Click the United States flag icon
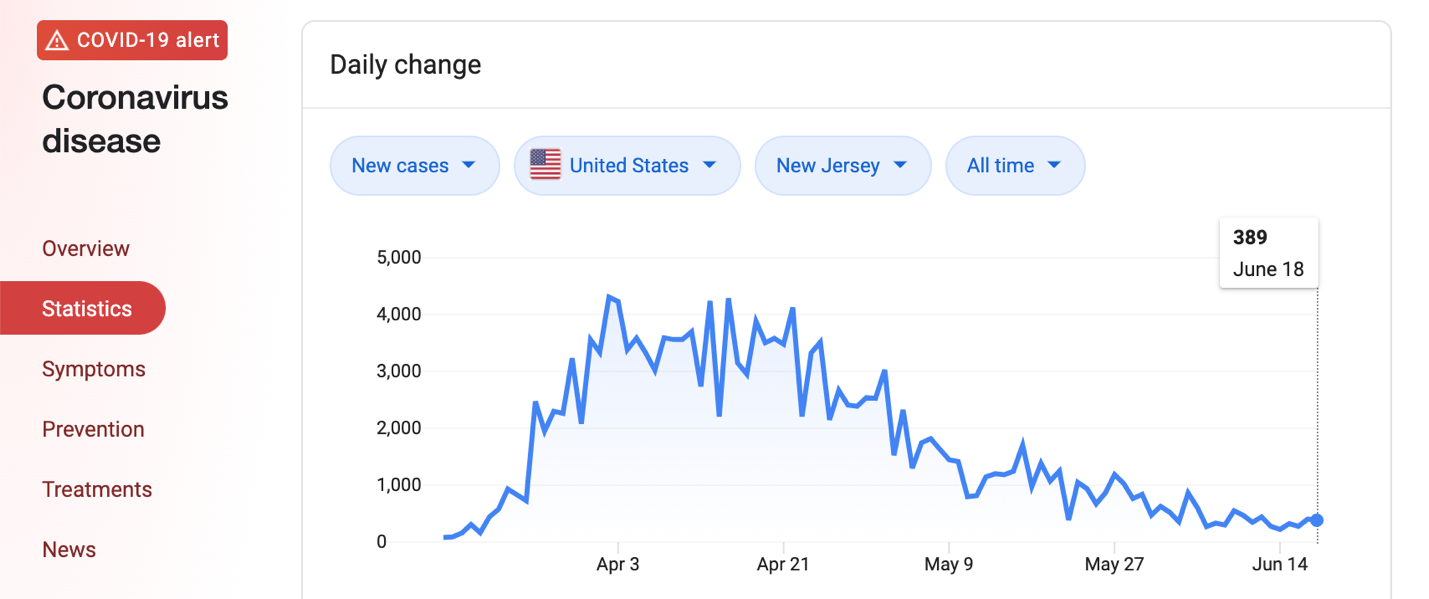Viewport: 1429px width, 599px height. click(545, 165)
